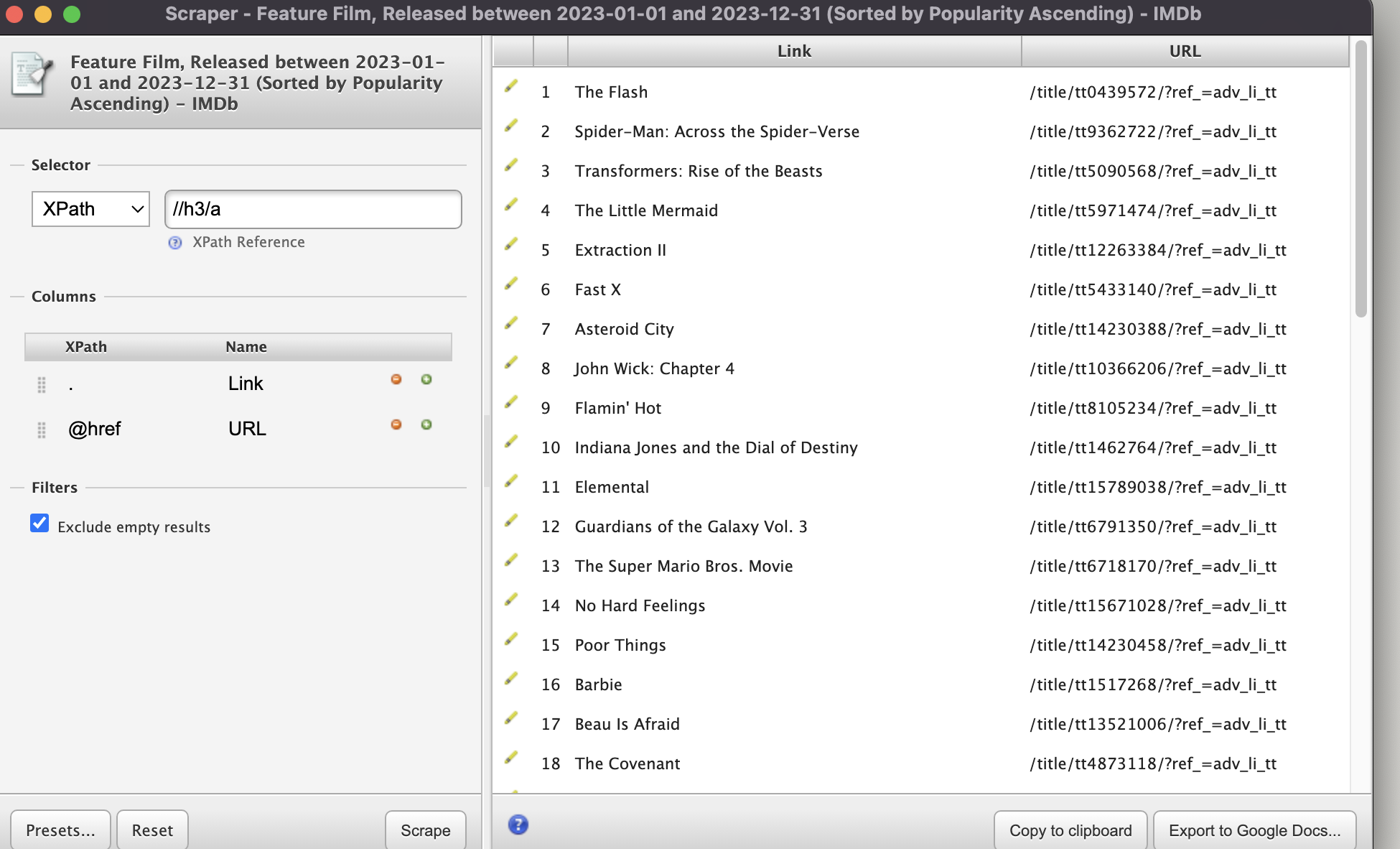Click the URL cell /title/tt6791350/?ref_=adv_li_tt

1153,526
